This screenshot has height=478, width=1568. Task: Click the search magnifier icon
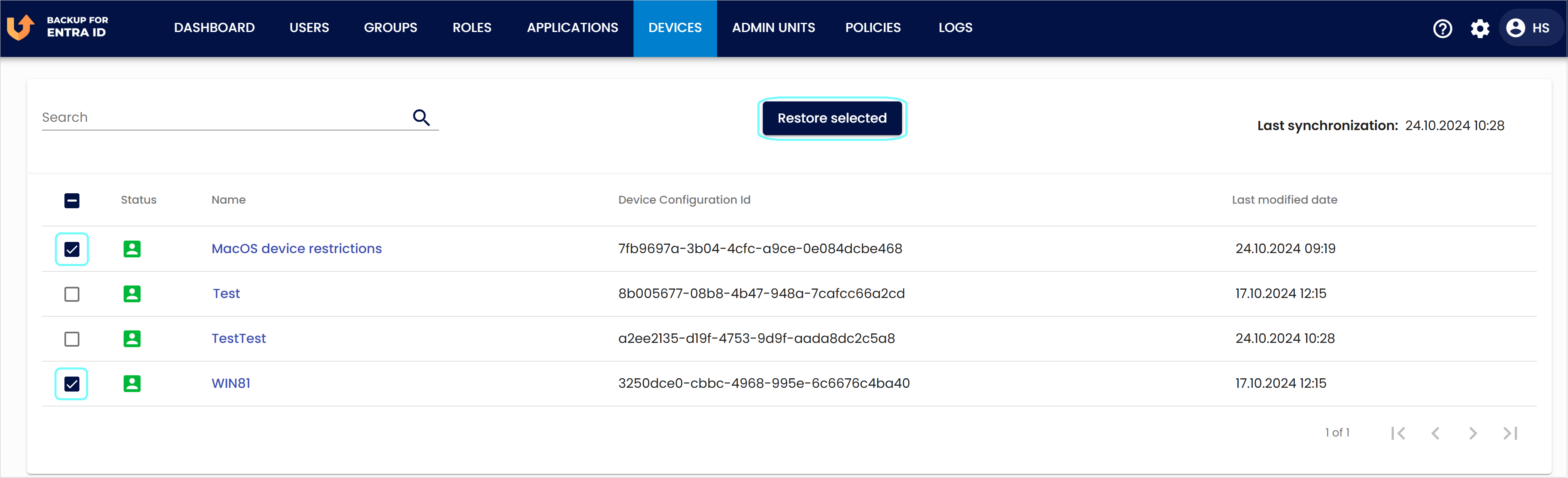[421, 117]
